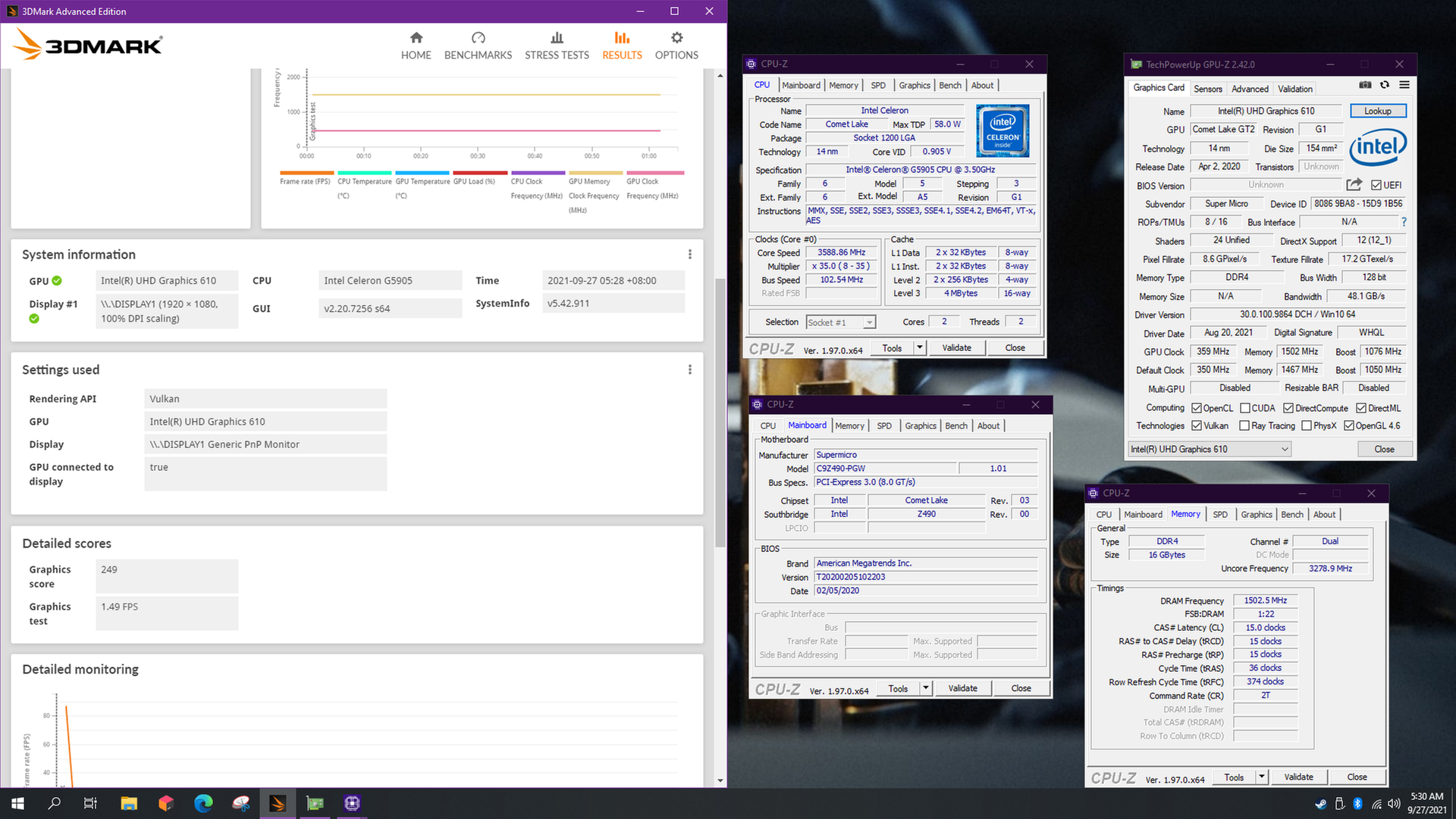The image size is (1456, 819).
Task: Click Lookup button in GPU-Z
Action: (x=1377, y=111)
